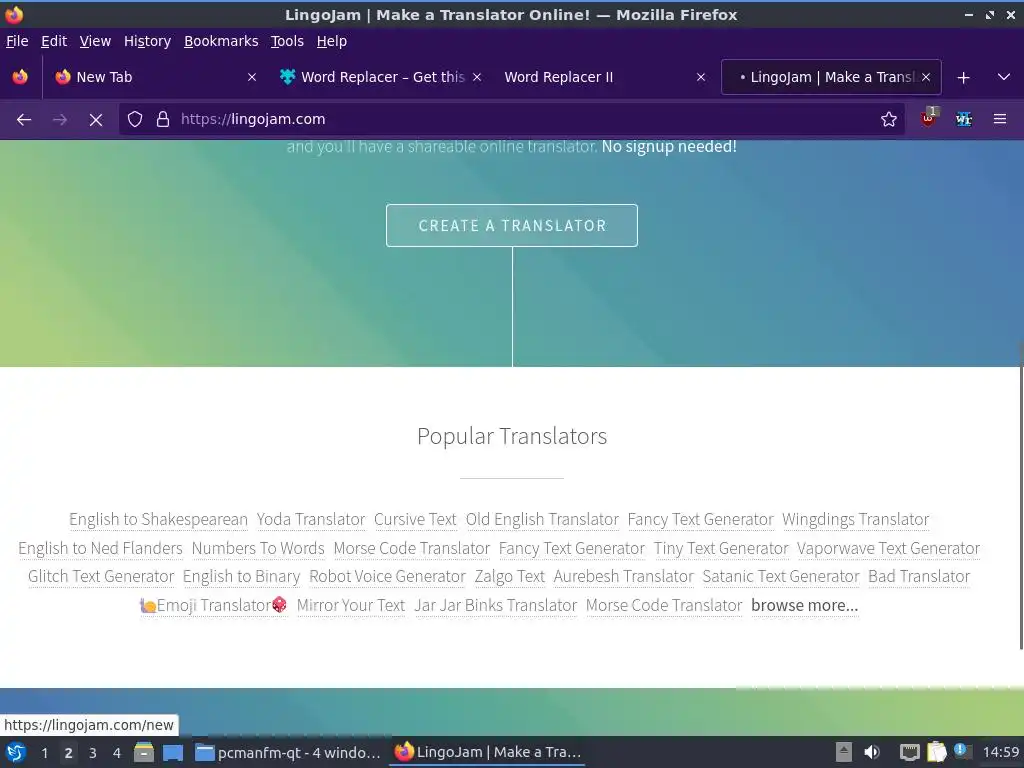Select the LingoJam tab

tap(831, 77)
